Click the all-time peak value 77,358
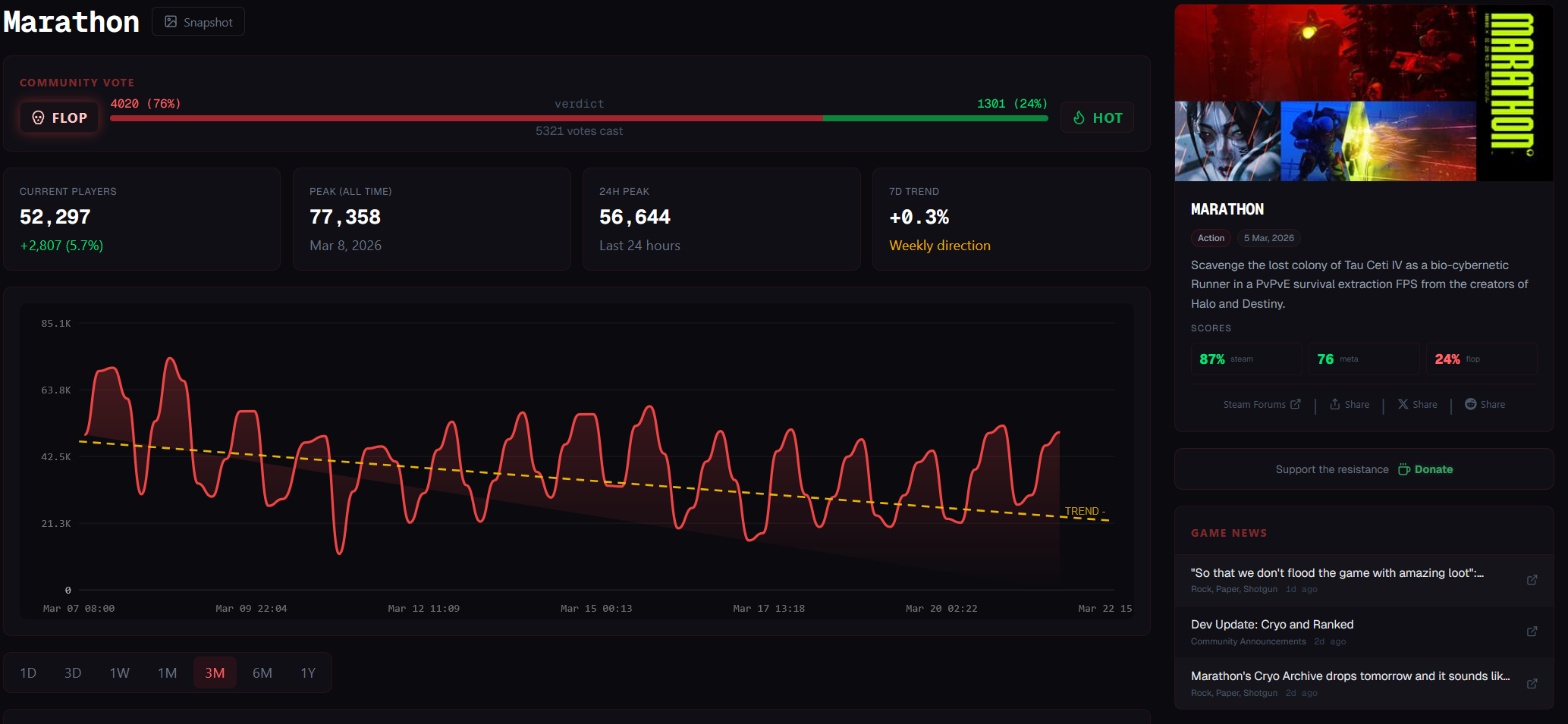1568x724 pixels. click(345, 218)
